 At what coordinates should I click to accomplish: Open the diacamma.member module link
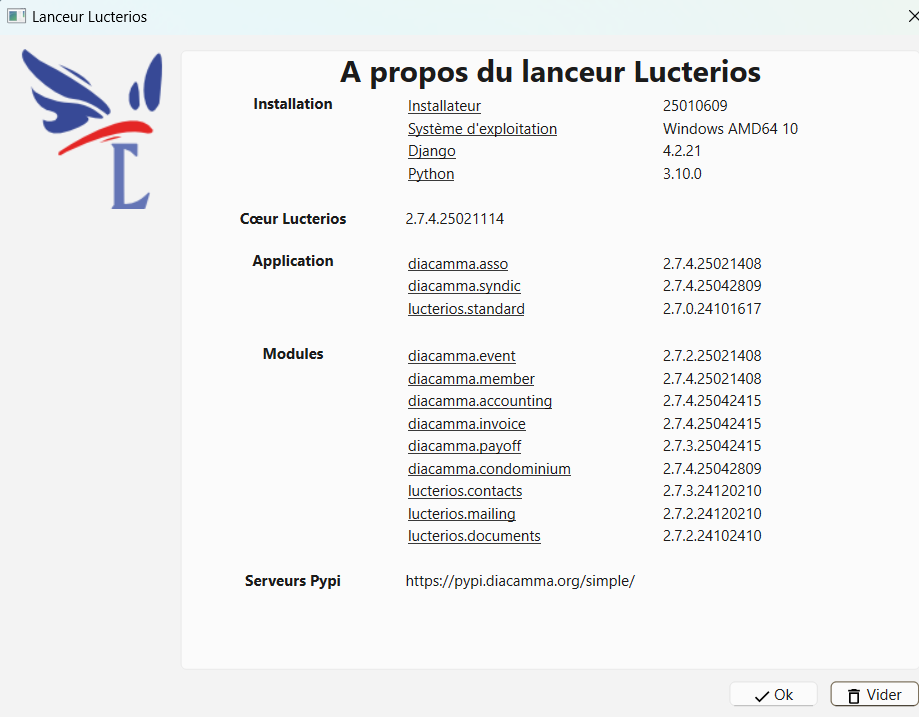(x=471, y=379)
